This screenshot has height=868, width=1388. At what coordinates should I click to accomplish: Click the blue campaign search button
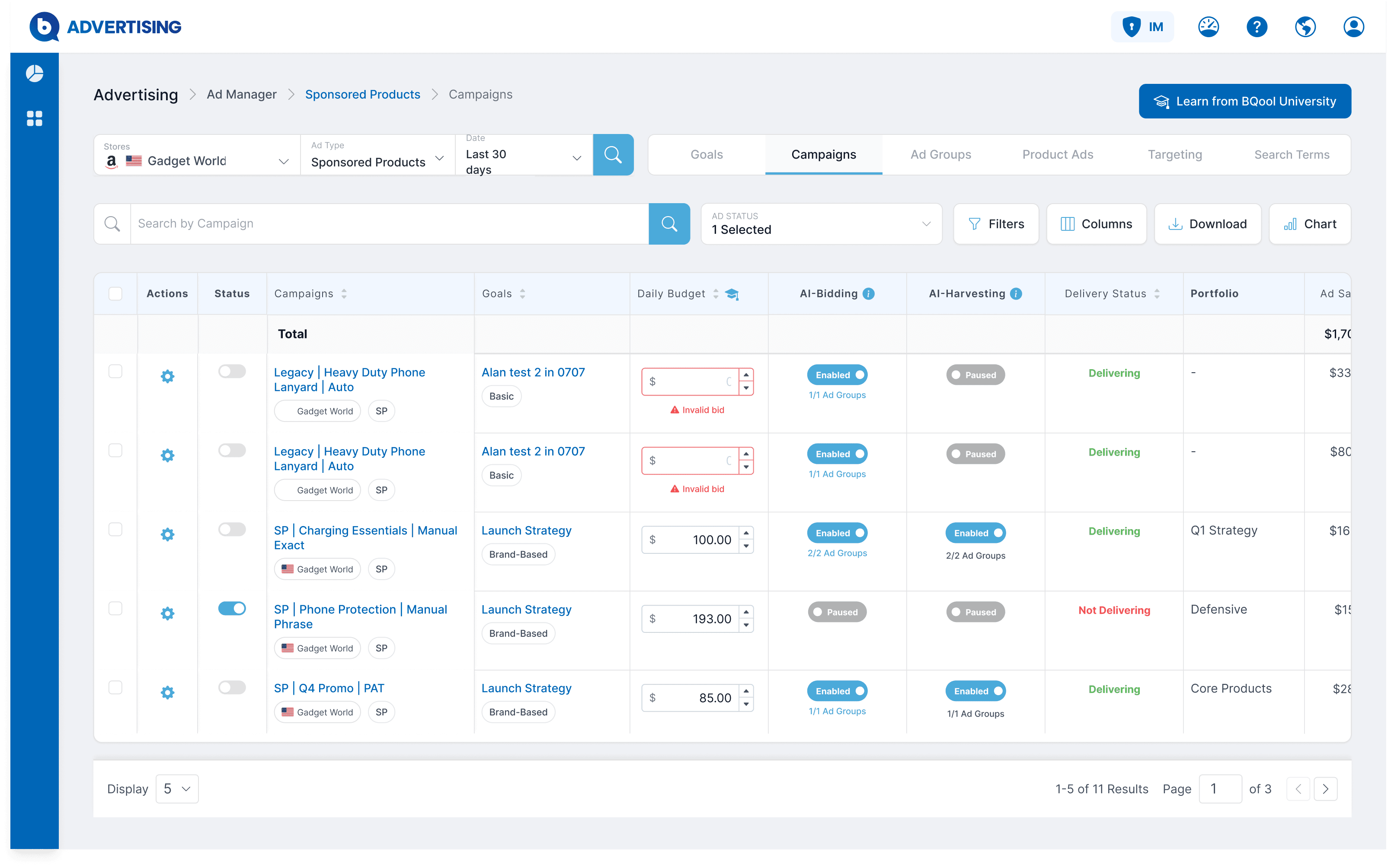pyautogui.click(x=669, y=223)
